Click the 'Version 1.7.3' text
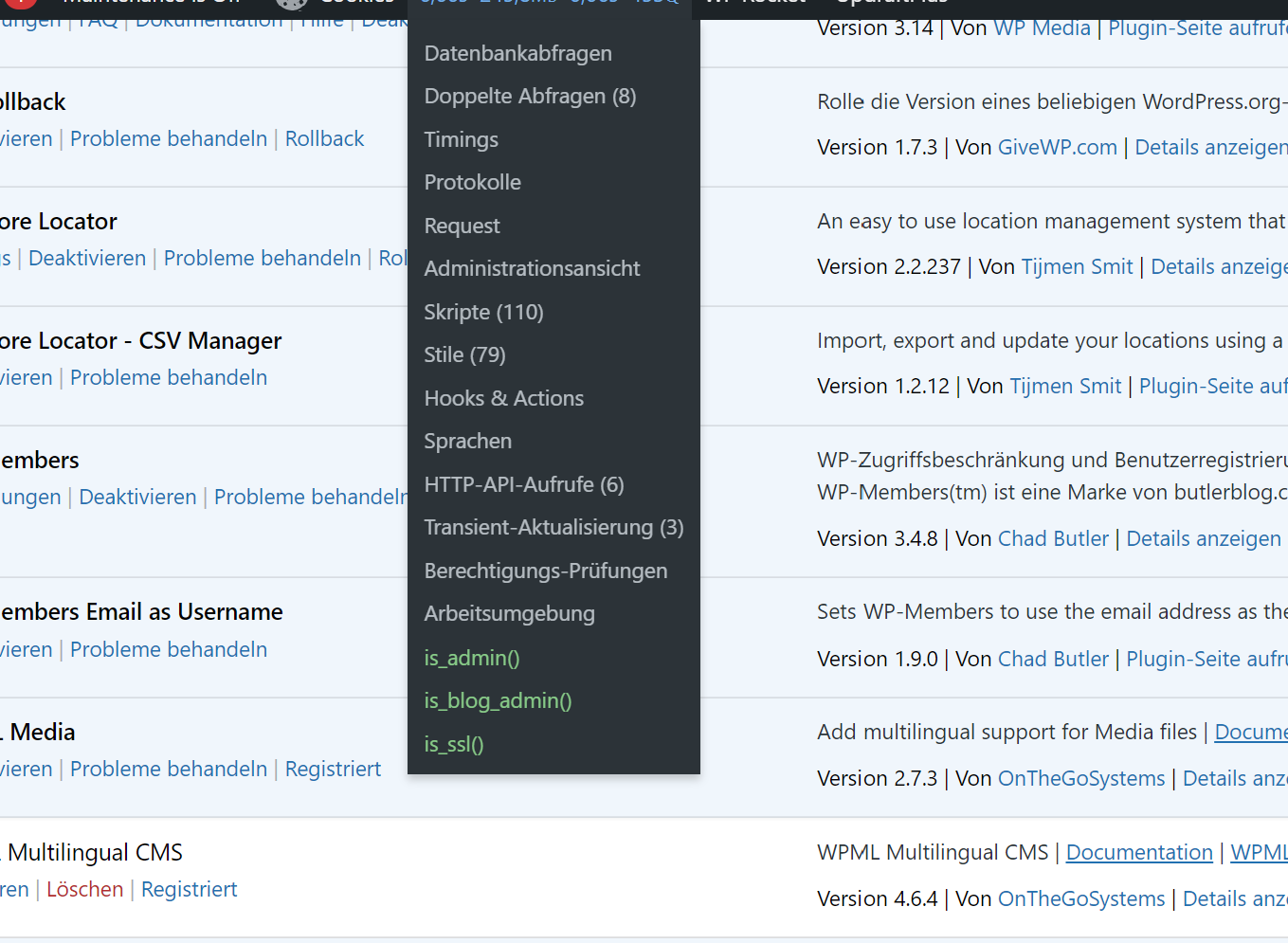 [877, 147]
